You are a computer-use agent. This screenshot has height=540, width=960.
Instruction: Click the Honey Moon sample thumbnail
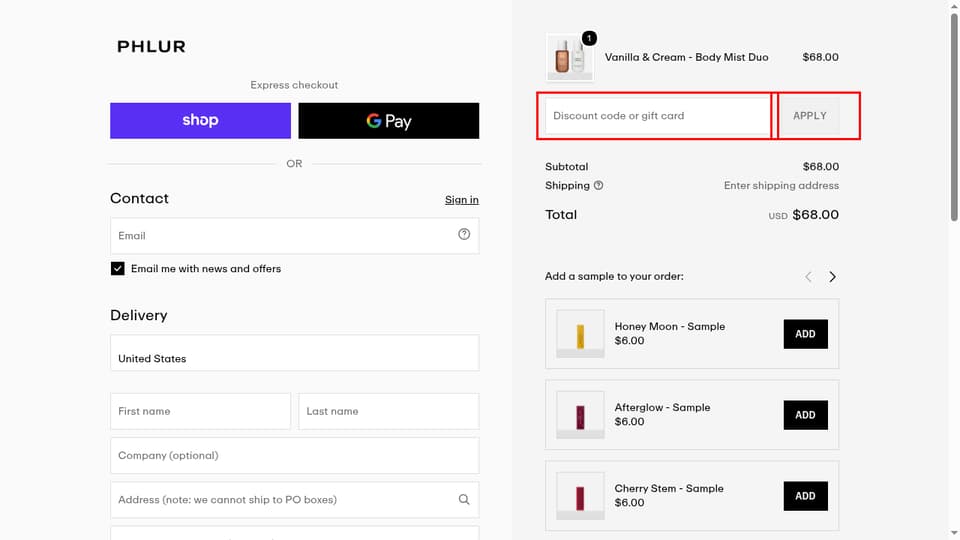point(580,334)
